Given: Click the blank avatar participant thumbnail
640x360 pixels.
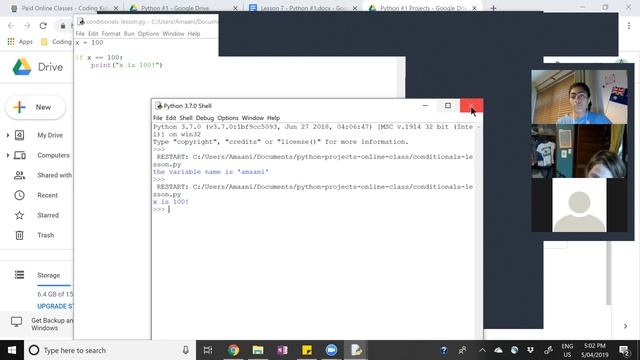Looking at the screenshot, I should coord(579,205).
